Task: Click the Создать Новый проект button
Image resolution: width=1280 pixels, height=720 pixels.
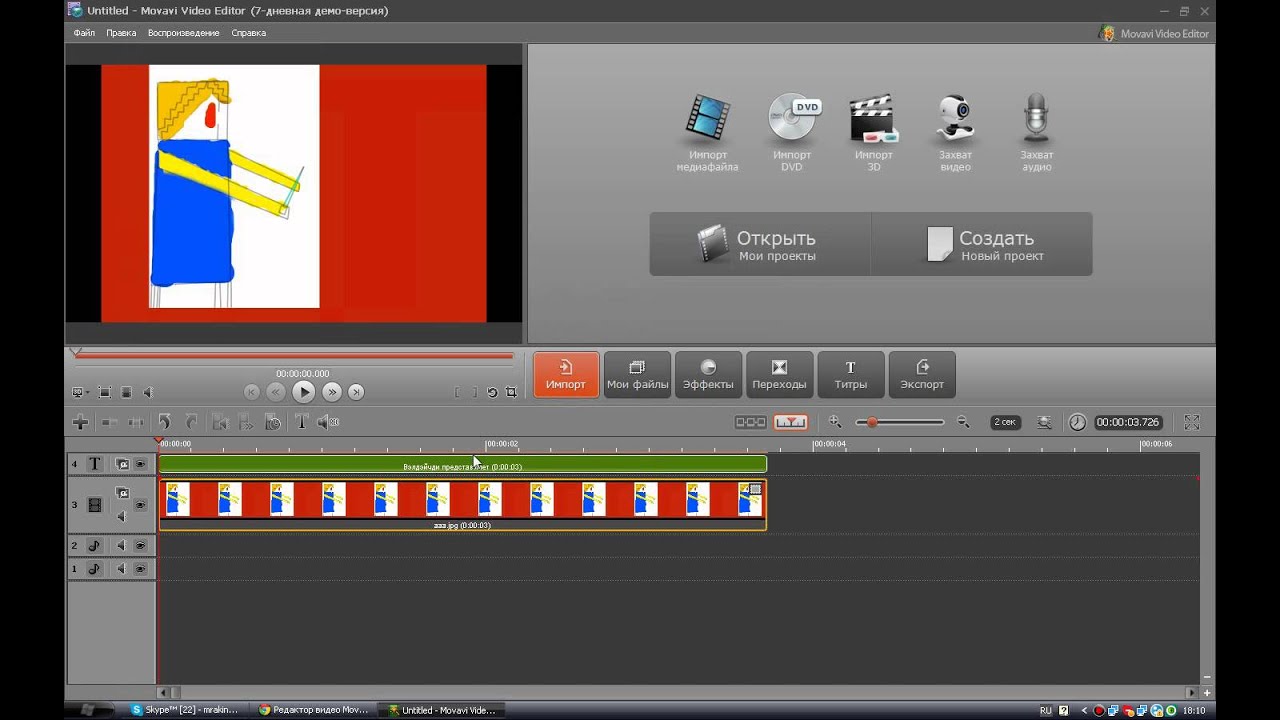Action: click(982, 244)
